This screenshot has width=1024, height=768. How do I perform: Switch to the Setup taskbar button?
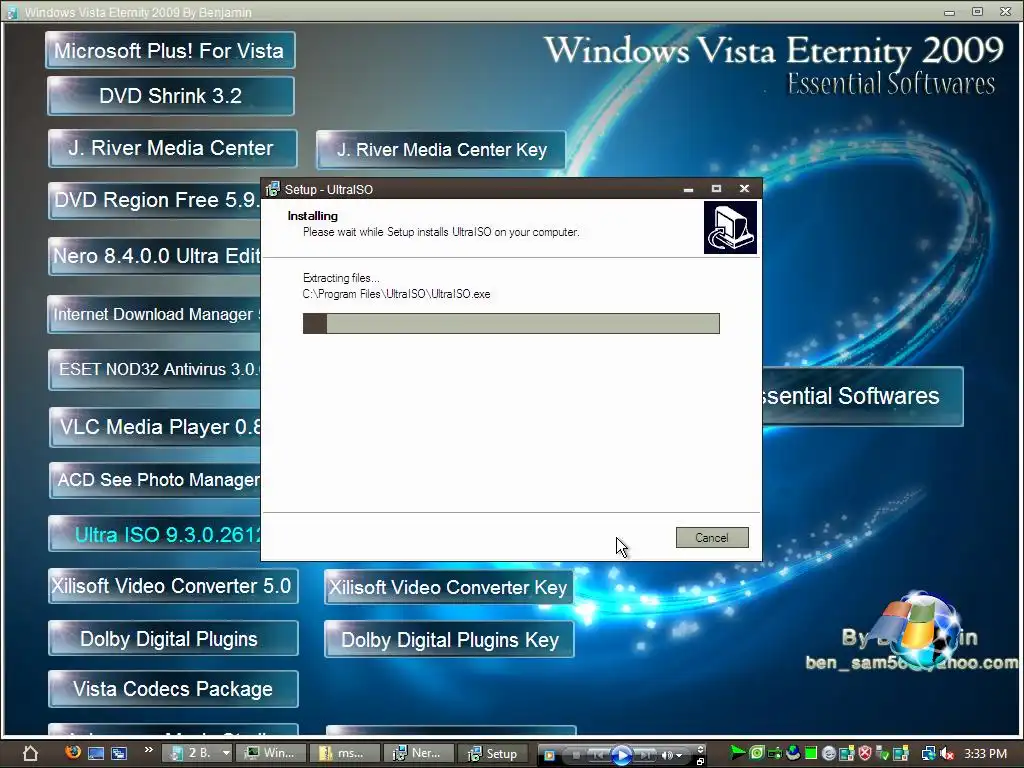(493, 753)
